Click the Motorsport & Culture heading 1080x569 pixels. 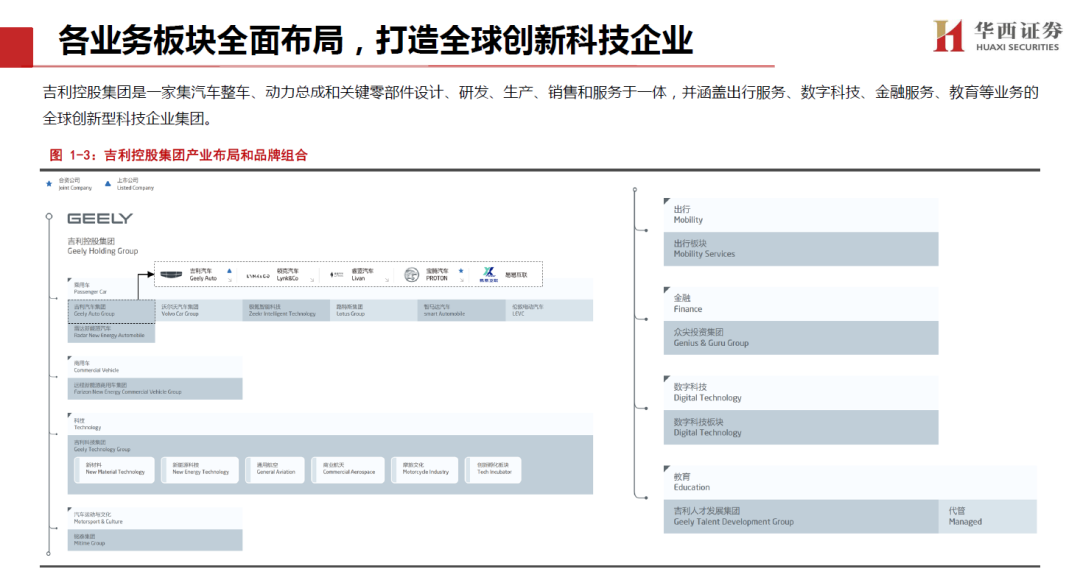click(x=98, y=518)
